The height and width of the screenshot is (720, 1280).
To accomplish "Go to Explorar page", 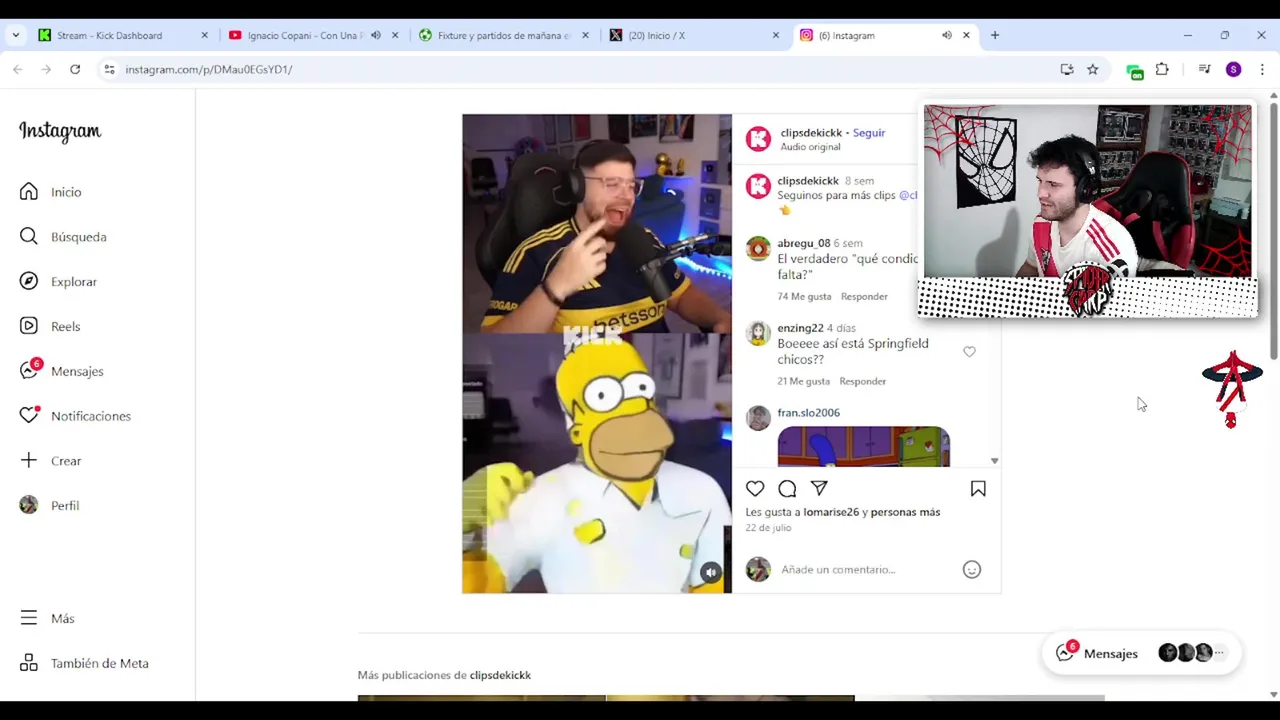I will (x=74, y=282).
